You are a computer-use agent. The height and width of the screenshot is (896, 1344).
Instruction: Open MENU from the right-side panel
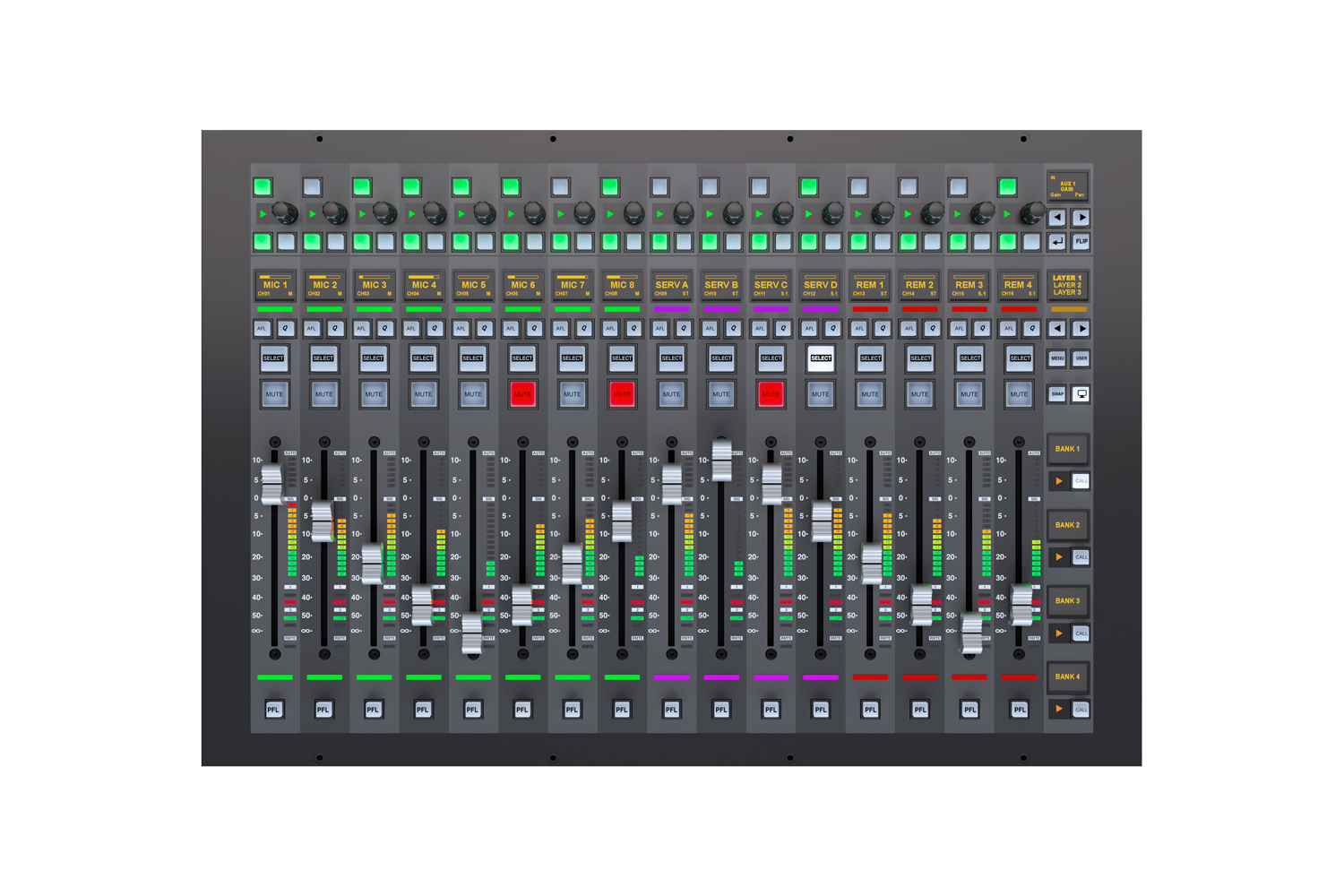click(x=1057, y=358)
